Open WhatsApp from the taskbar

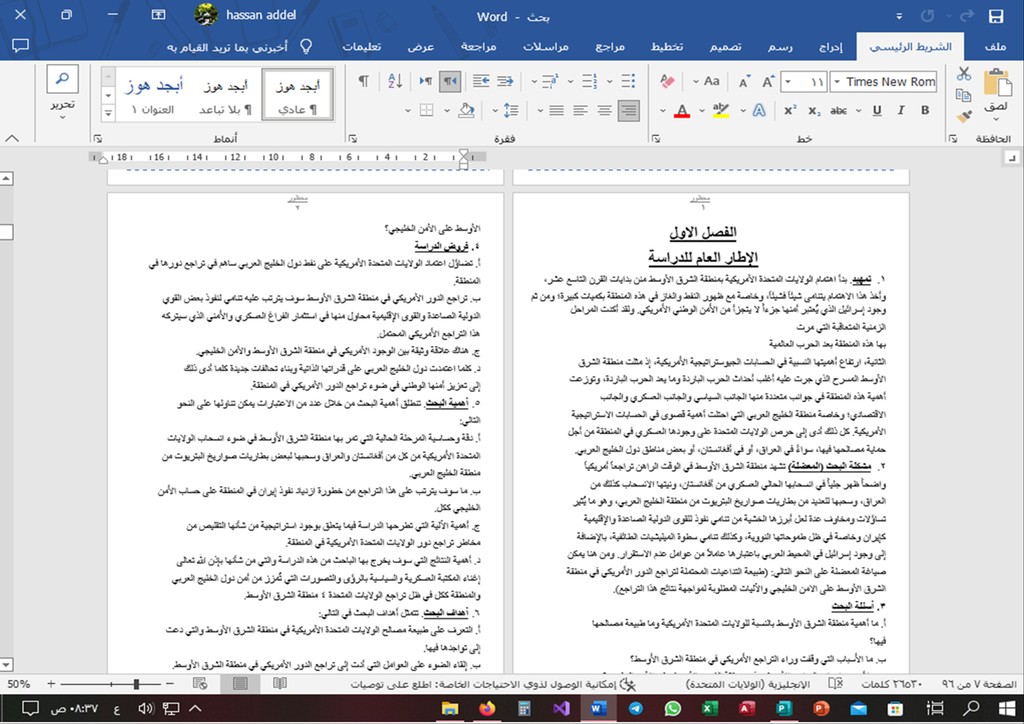673,708
